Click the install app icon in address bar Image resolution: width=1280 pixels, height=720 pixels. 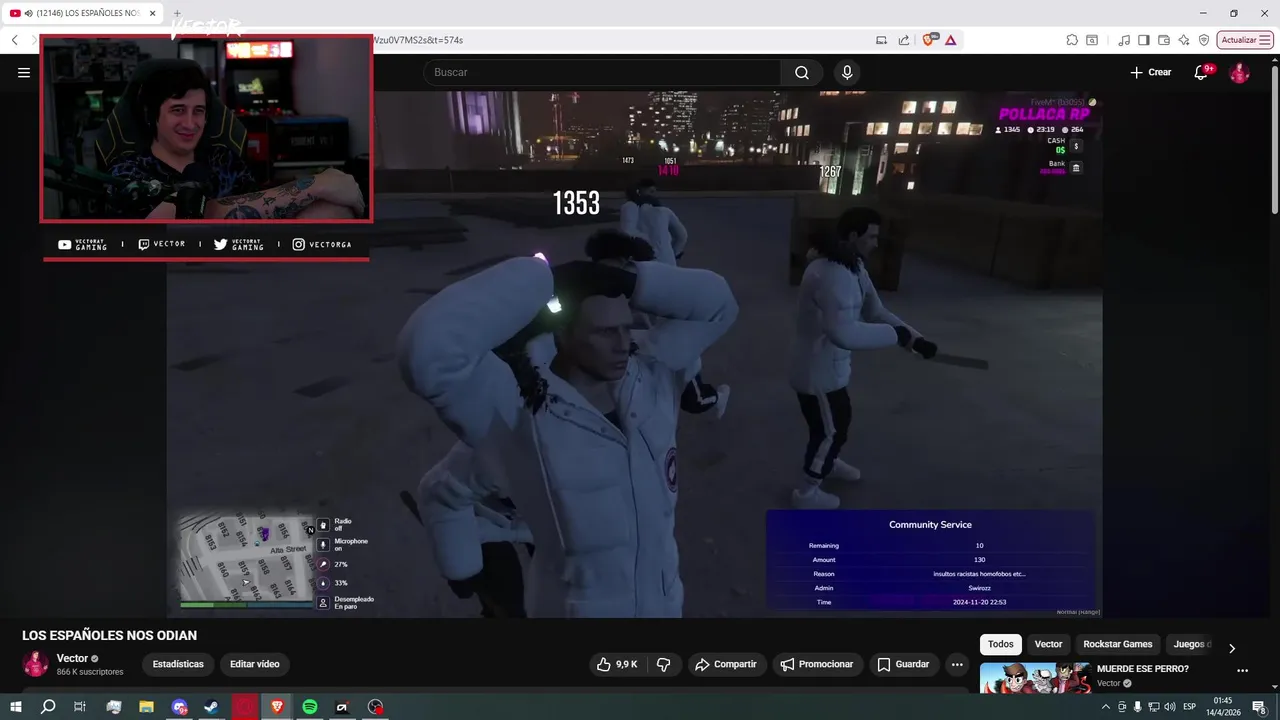coord(881,40)
